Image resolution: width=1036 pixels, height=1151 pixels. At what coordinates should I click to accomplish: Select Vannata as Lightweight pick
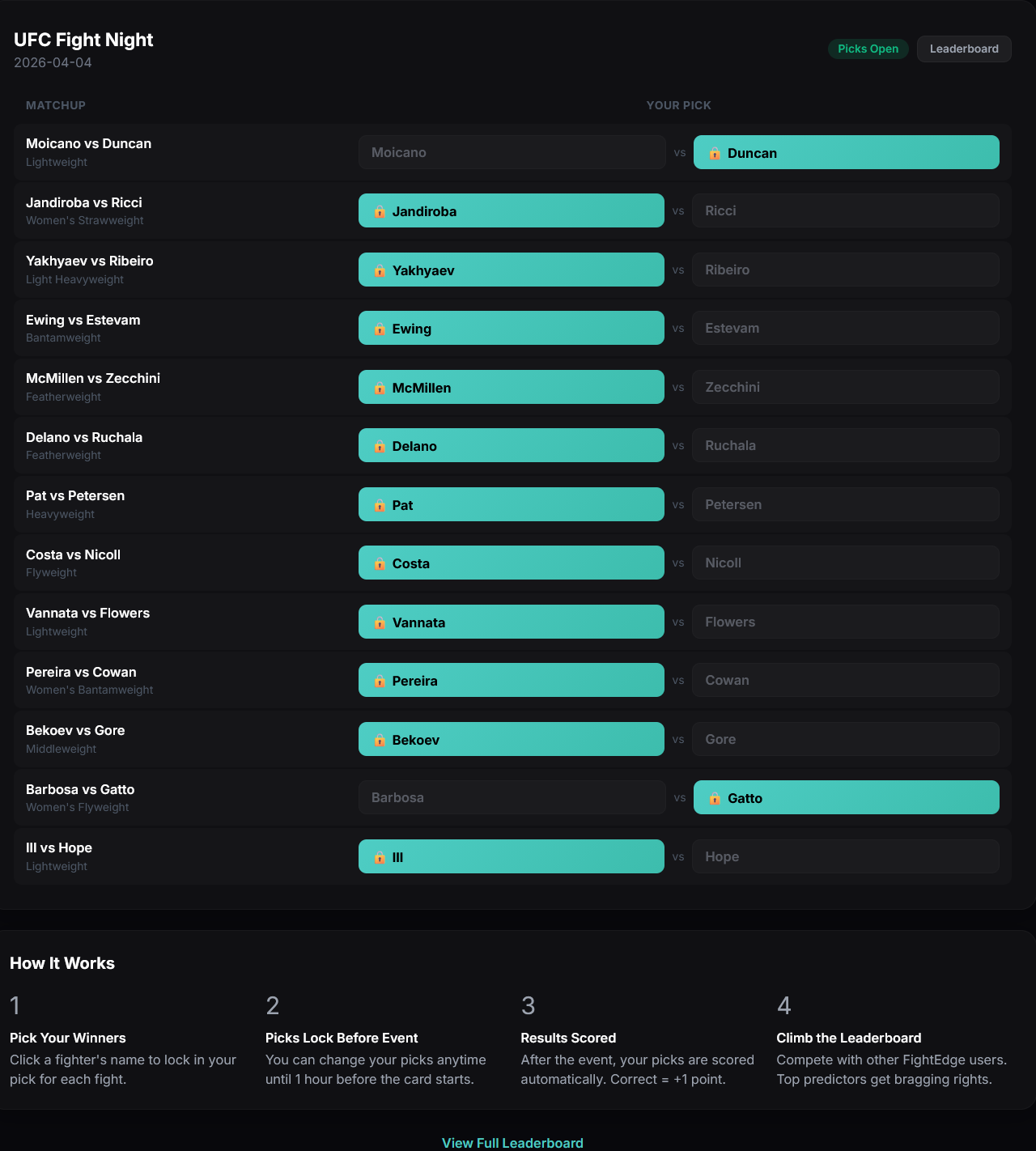[512, 622]
